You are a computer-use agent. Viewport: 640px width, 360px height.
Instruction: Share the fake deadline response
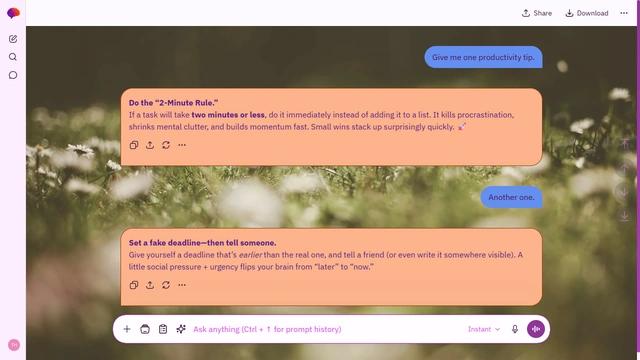click(150, 285)
